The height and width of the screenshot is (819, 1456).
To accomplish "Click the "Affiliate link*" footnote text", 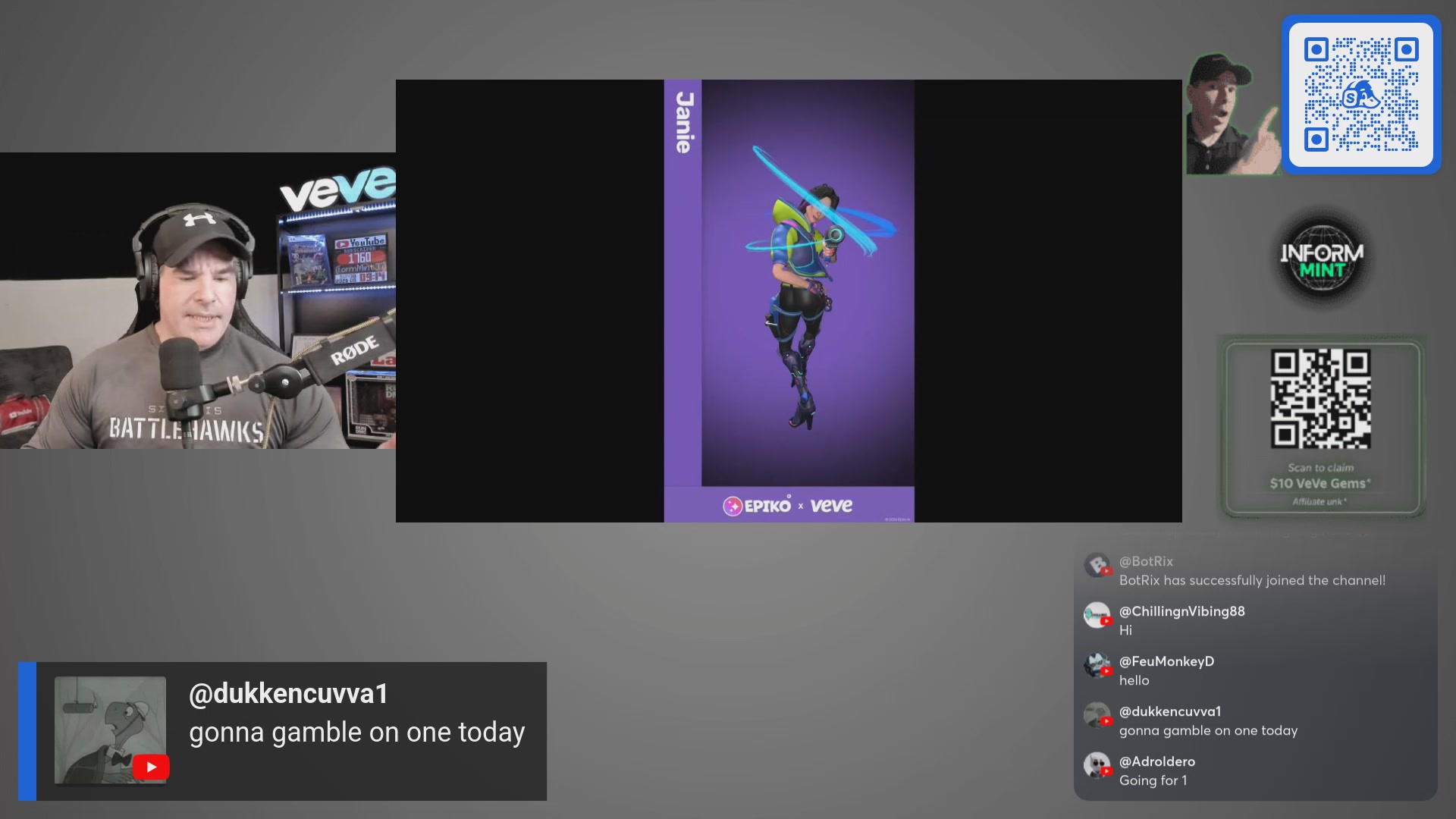I will (x=1319, y=501).
